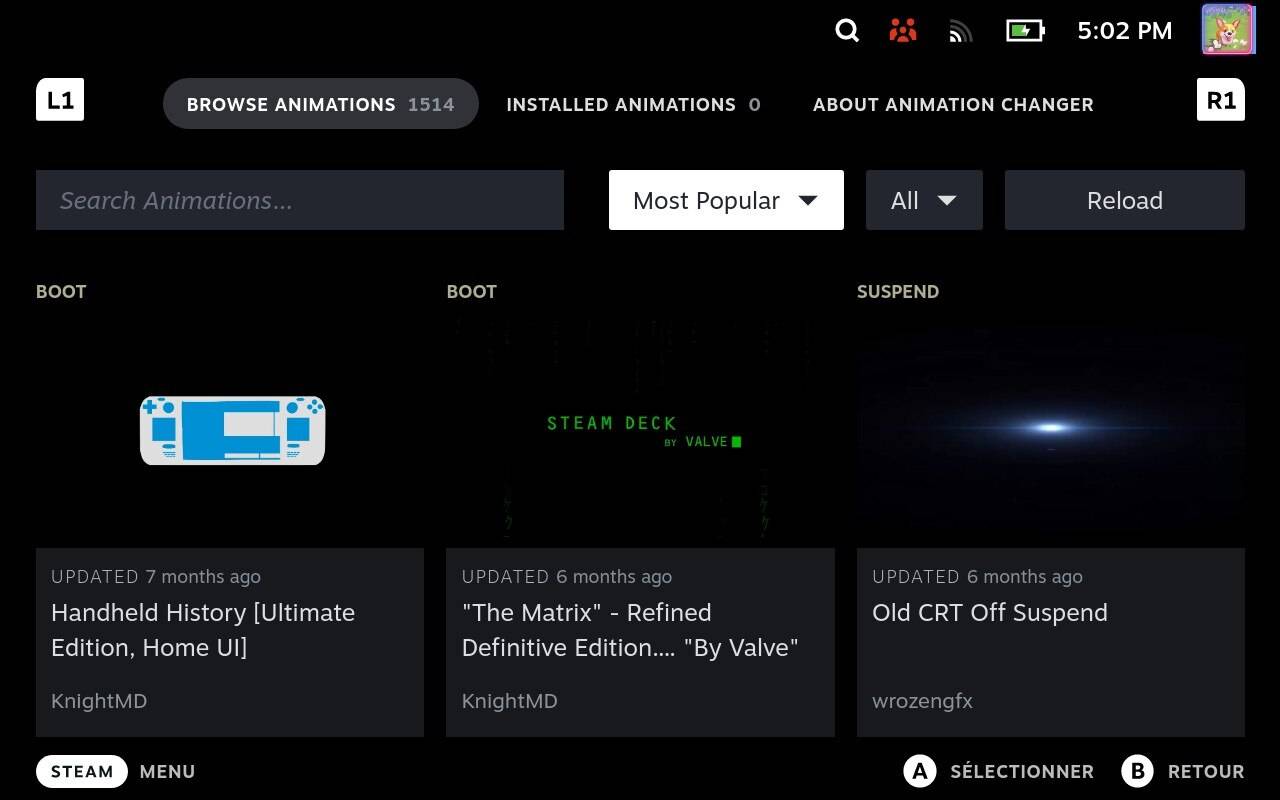The height and width of the screenshot is (800, 1280).
Task: Open the search magnifier icon in top bar
Action: pos(847,31)
